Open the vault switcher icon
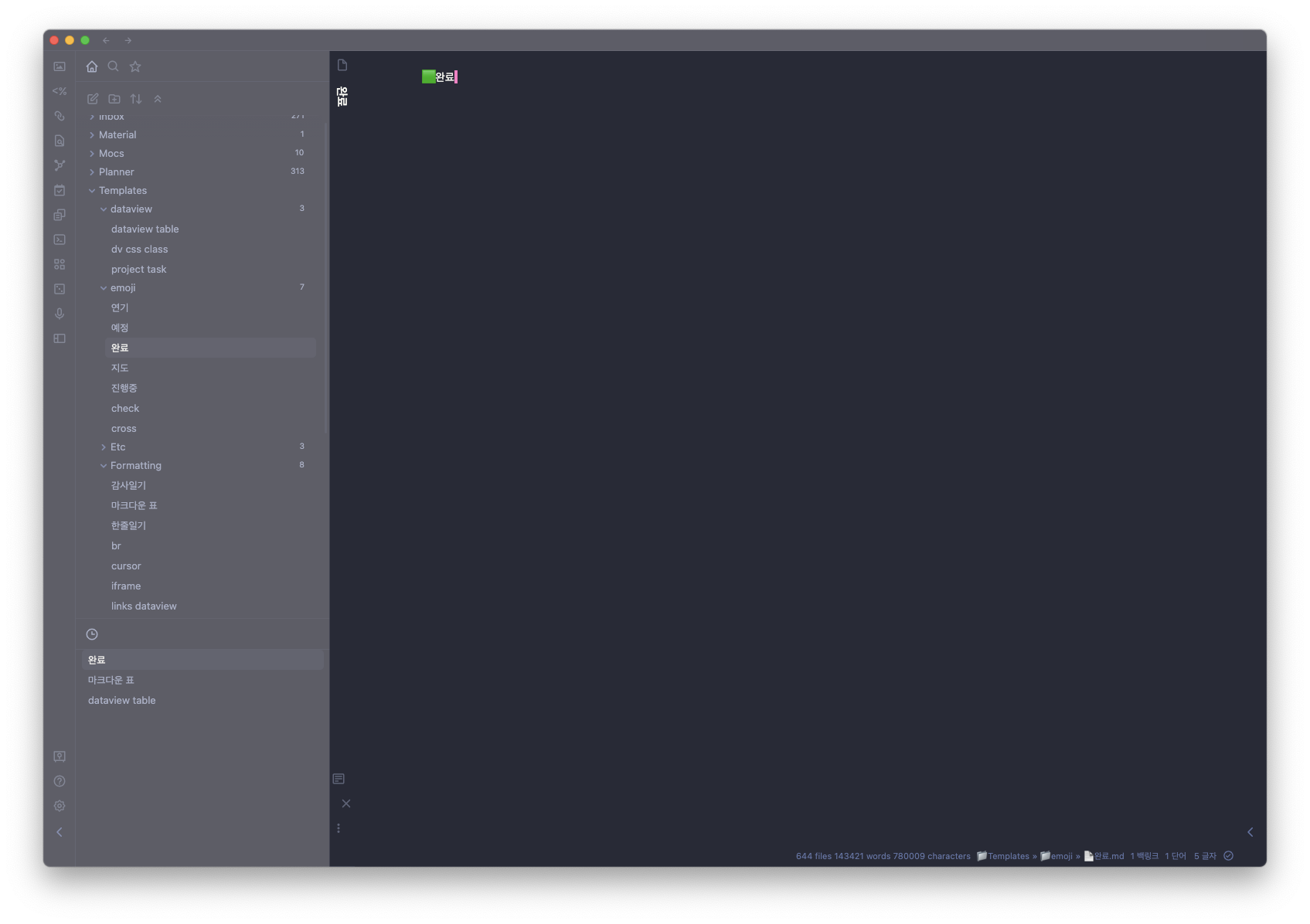This screenshot has height=924, width=1310. pos(60,756)
